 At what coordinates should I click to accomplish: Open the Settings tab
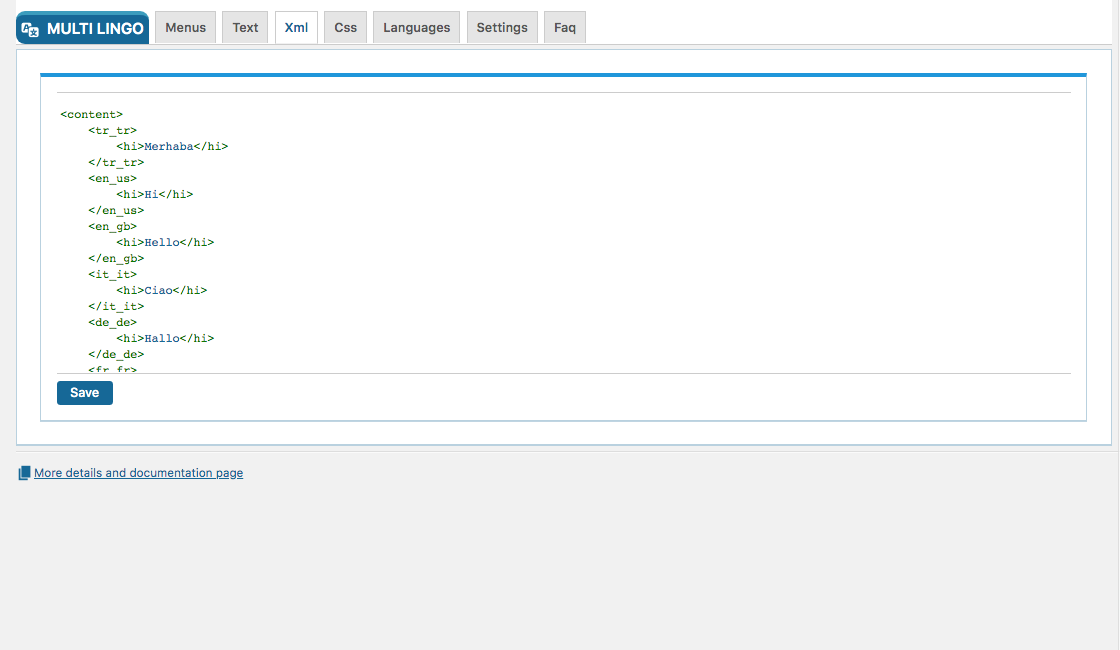(x=502, y=27)
